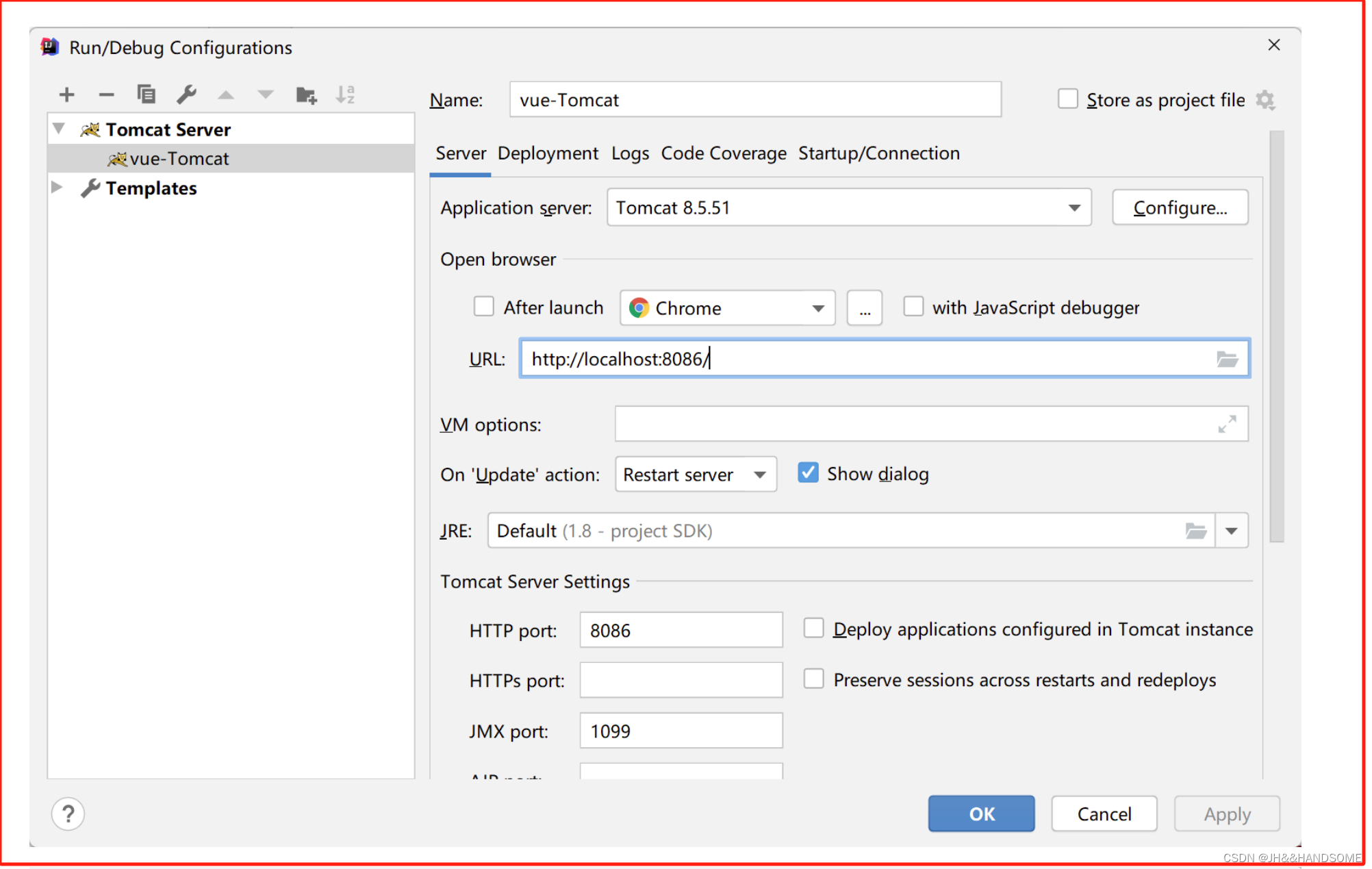Viewport: 1372px width, 869px height.
Task: Expand the VM options field with the arrows icon
Action: click(x=1227, y=424)
